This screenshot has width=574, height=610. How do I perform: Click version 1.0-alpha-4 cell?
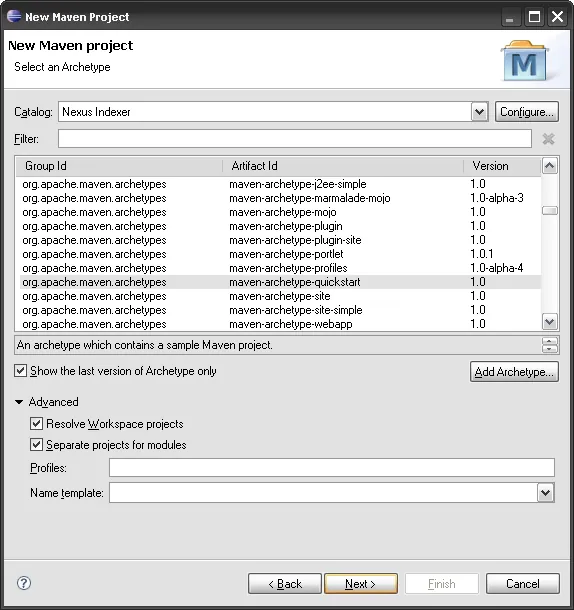pyautogui.click(x=497, y=268)
